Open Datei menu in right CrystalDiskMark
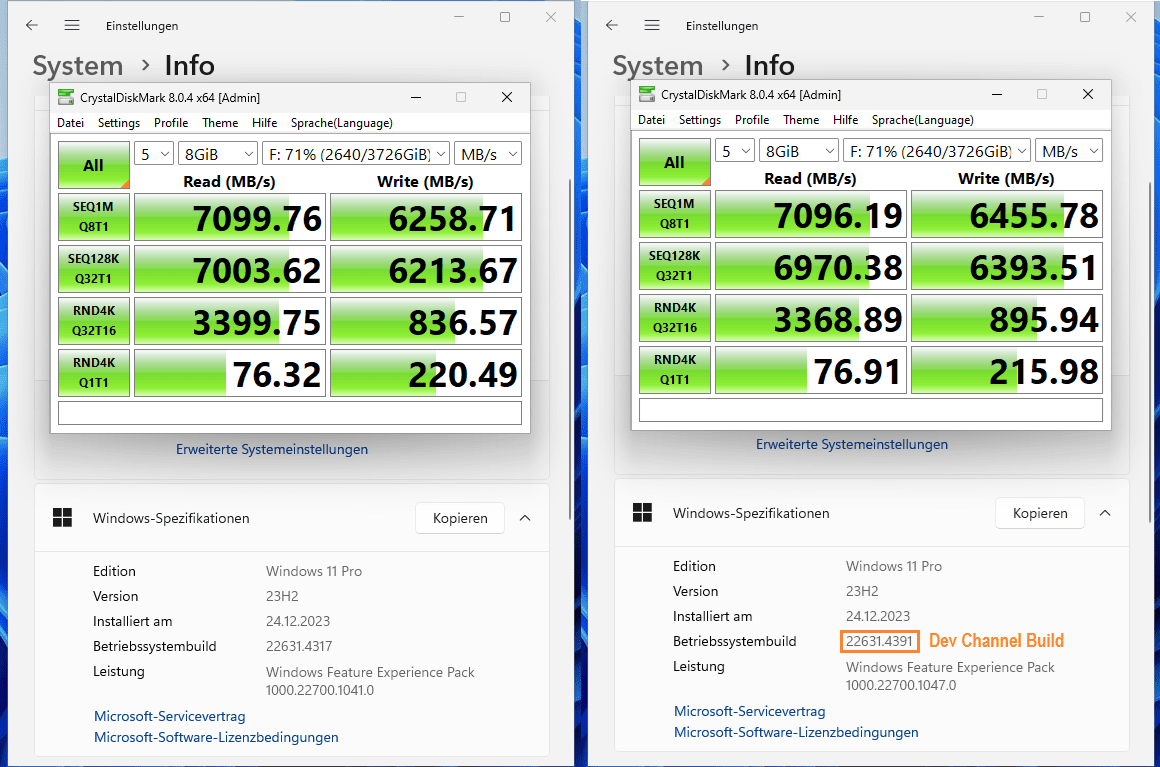This screenshot has height=767, width=1160. click(651, 120)
